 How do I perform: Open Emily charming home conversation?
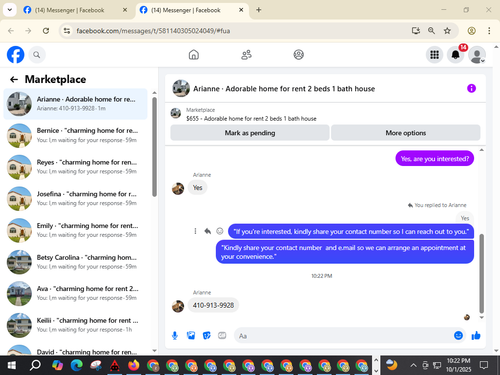pyautogui.click(x=75, y=230)
